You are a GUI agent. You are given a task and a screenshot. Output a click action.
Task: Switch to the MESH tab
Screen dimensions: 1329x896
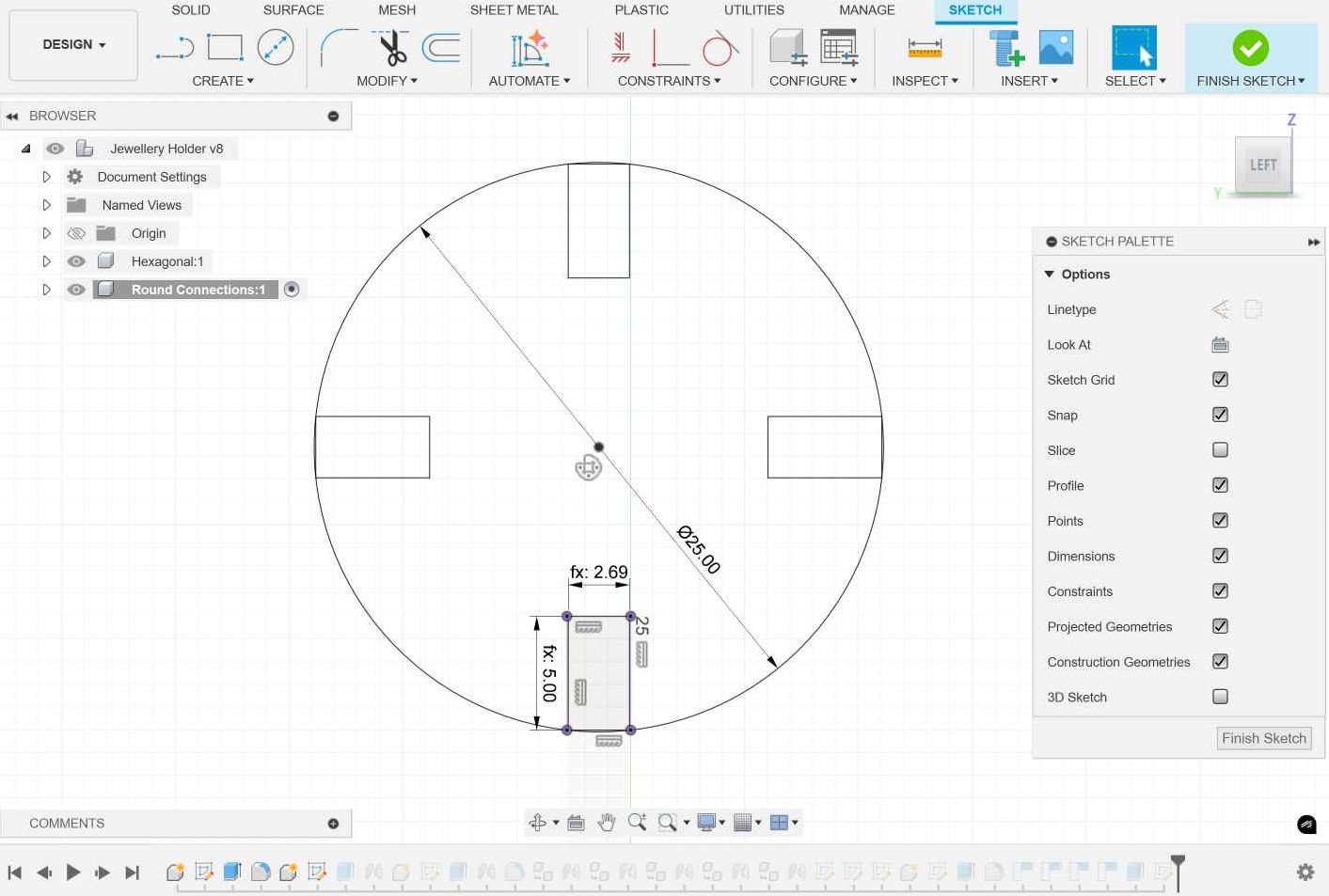tap(397, 10)
